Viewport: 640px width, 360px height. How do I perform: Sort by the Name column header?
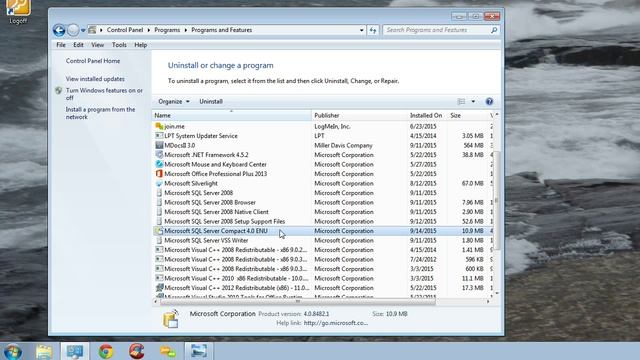[x=232, y=116]
